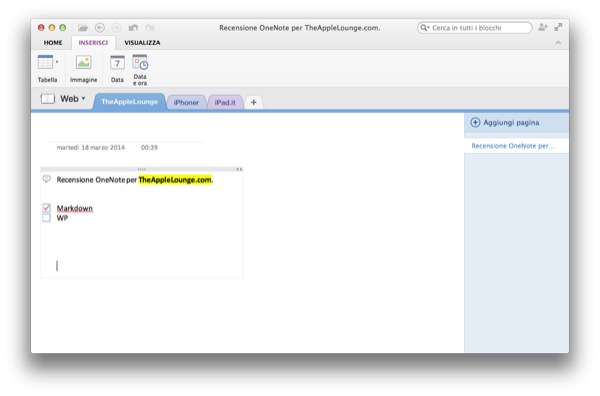Image resolution: width=600 pixels, height=396 pixels.
Task: Go forward with the right arrow icon
Action: tap(116, 28)
